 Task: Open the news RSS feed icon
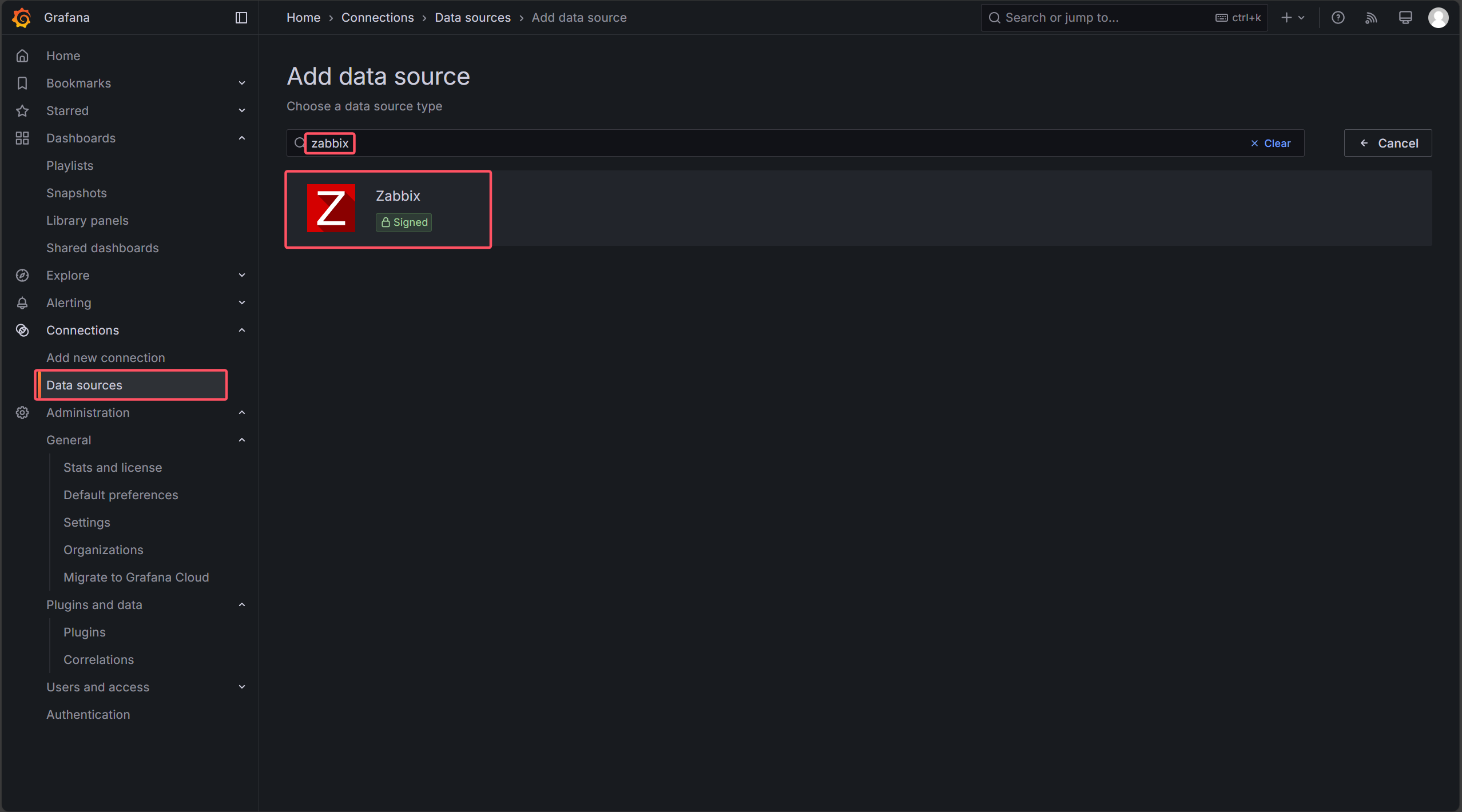pyautogui.click(x=1371, y=18)
